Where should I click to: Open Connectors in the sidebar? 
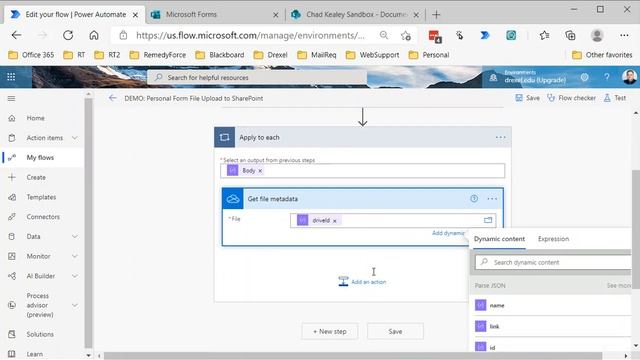pyautogui.click(x=43, y=217)
